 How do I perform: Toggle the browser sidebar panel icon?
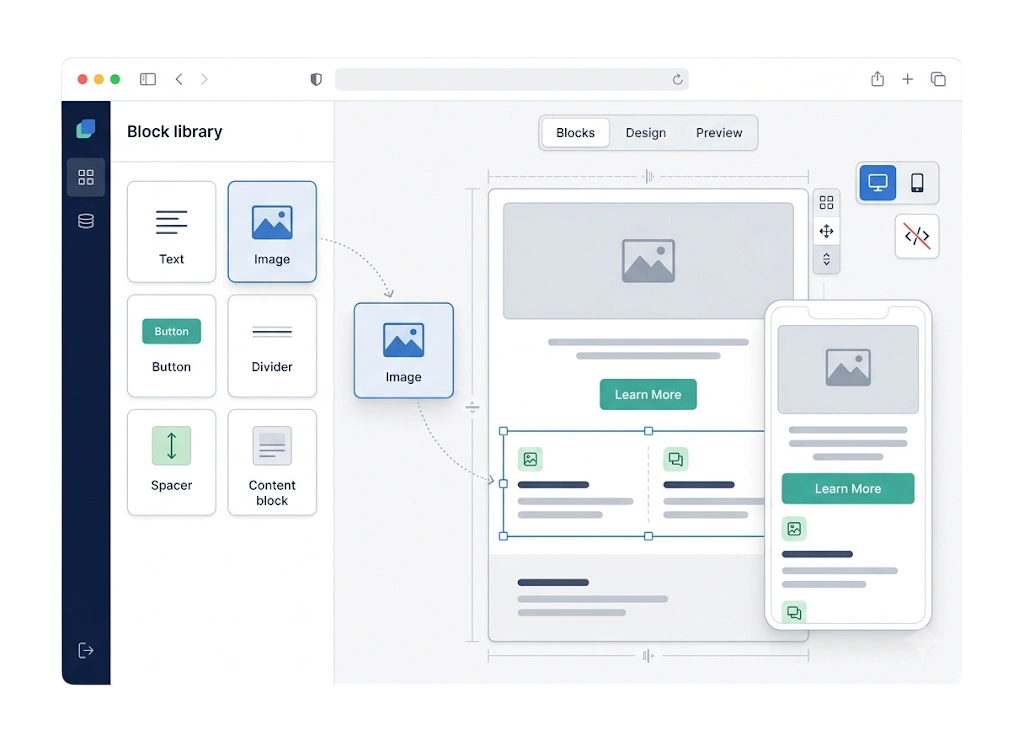[x=148, y=79]
